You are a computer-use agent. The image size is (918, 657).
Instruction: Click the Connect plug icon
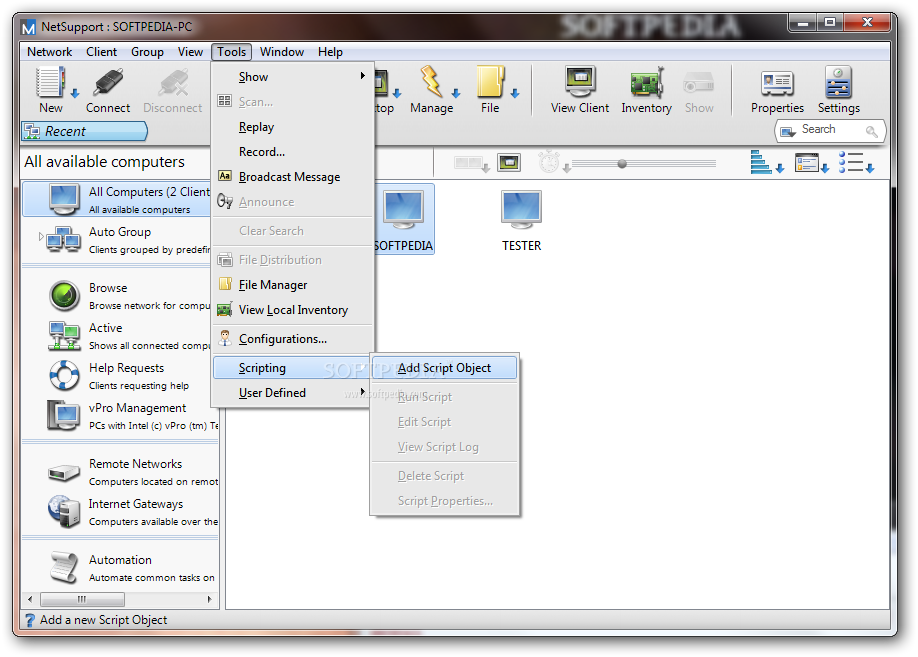(x=108, y=82)
